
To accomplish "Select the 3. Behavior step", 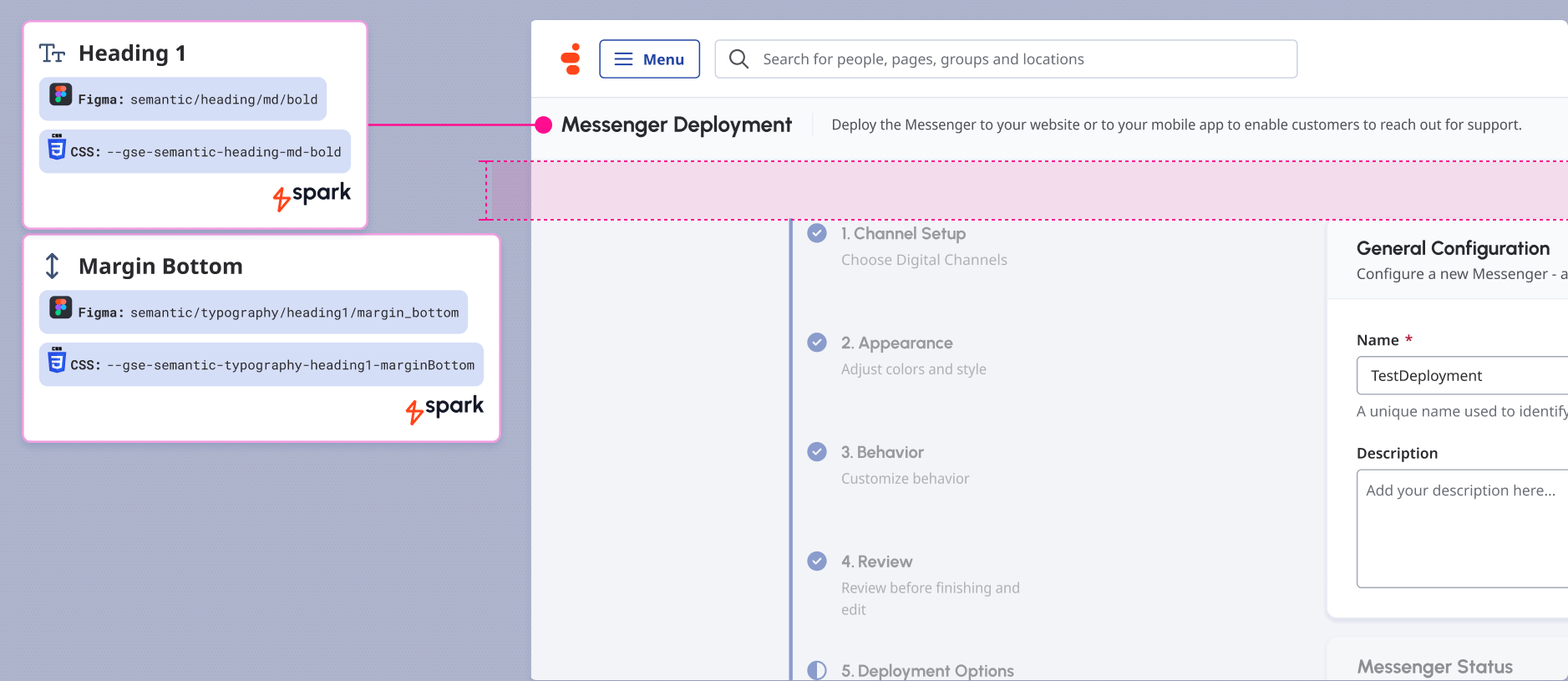I will coord(882,453).
